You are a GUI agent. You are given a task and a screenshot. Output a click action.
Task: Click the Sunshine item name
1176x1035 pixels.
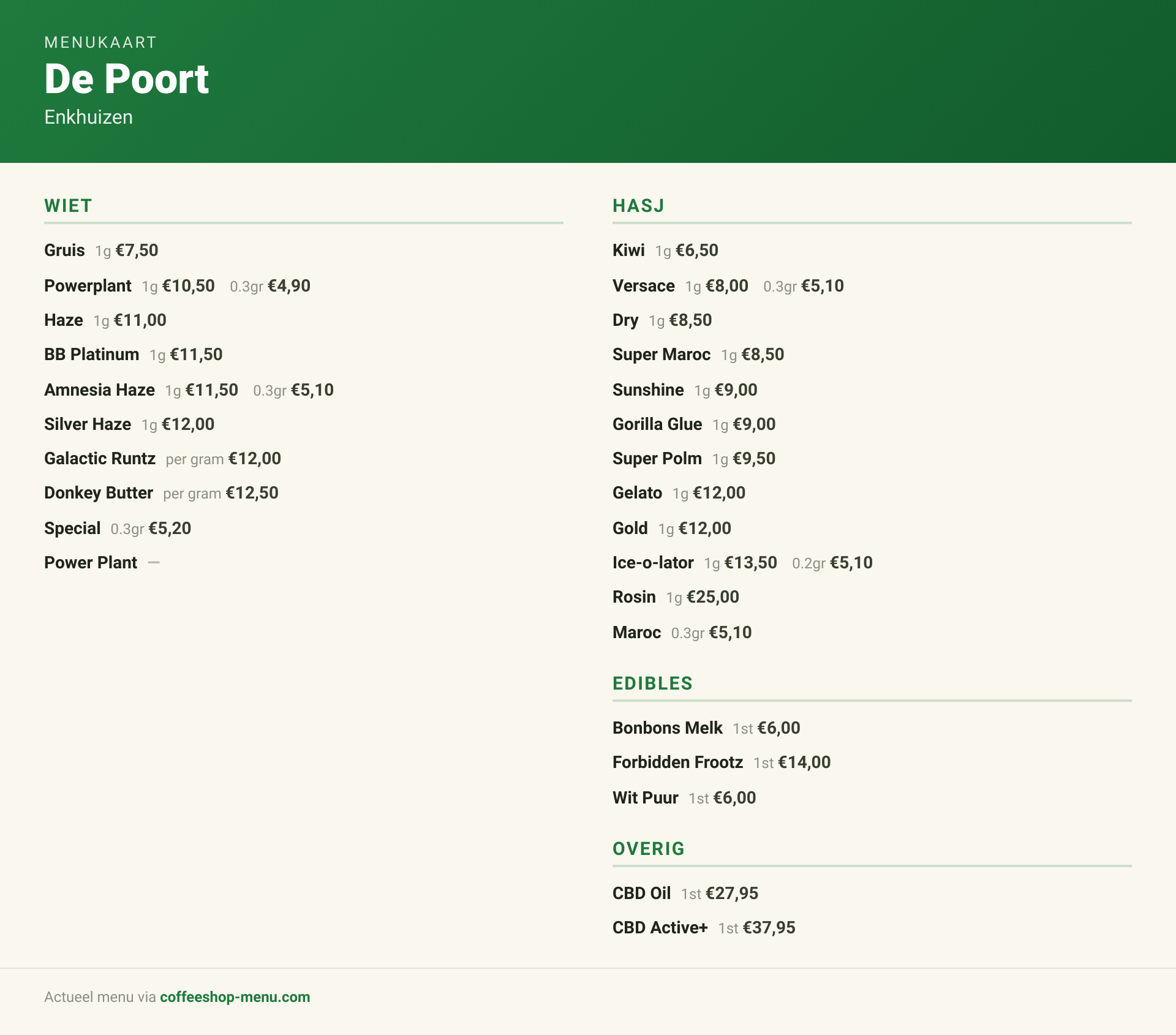coord(648,390)
